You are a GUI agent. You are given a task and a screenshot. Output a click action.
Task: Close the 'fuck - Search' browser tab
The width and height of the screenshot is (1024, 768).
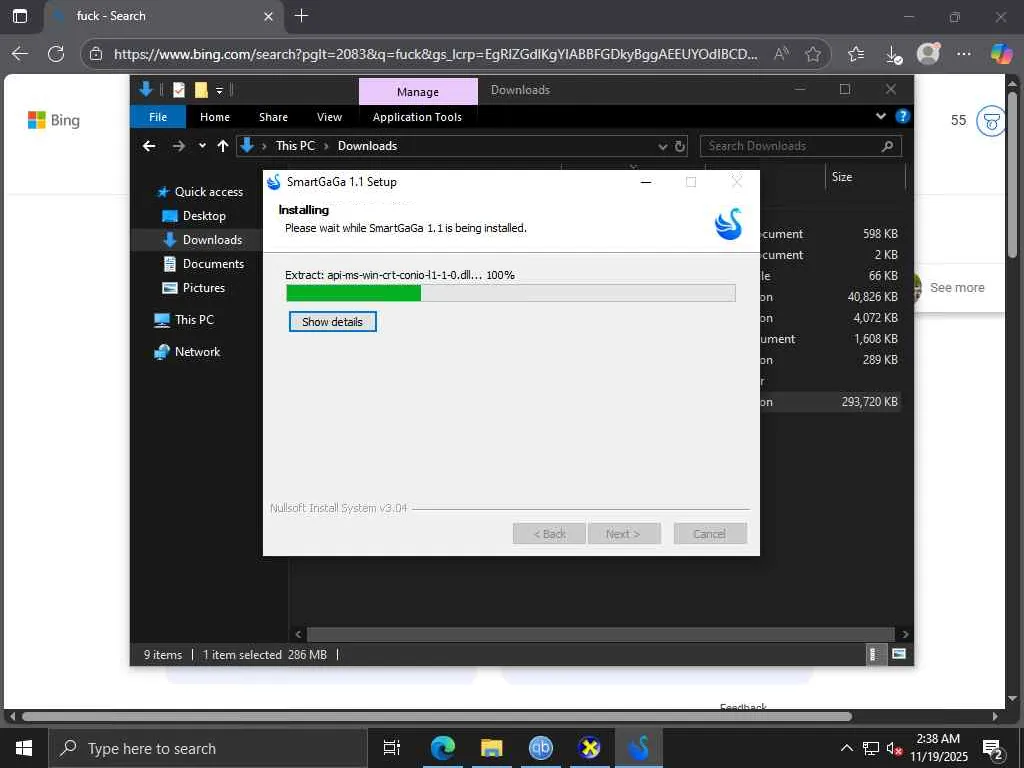pos(268,16)
